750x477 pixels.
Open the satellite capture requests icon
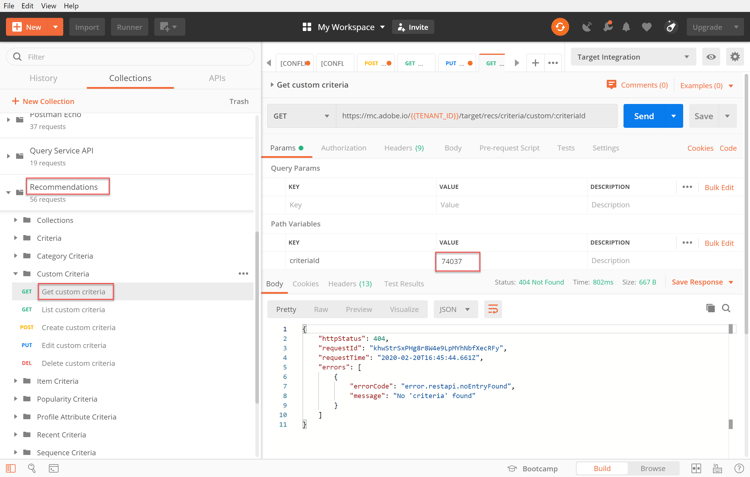(586, 27)
